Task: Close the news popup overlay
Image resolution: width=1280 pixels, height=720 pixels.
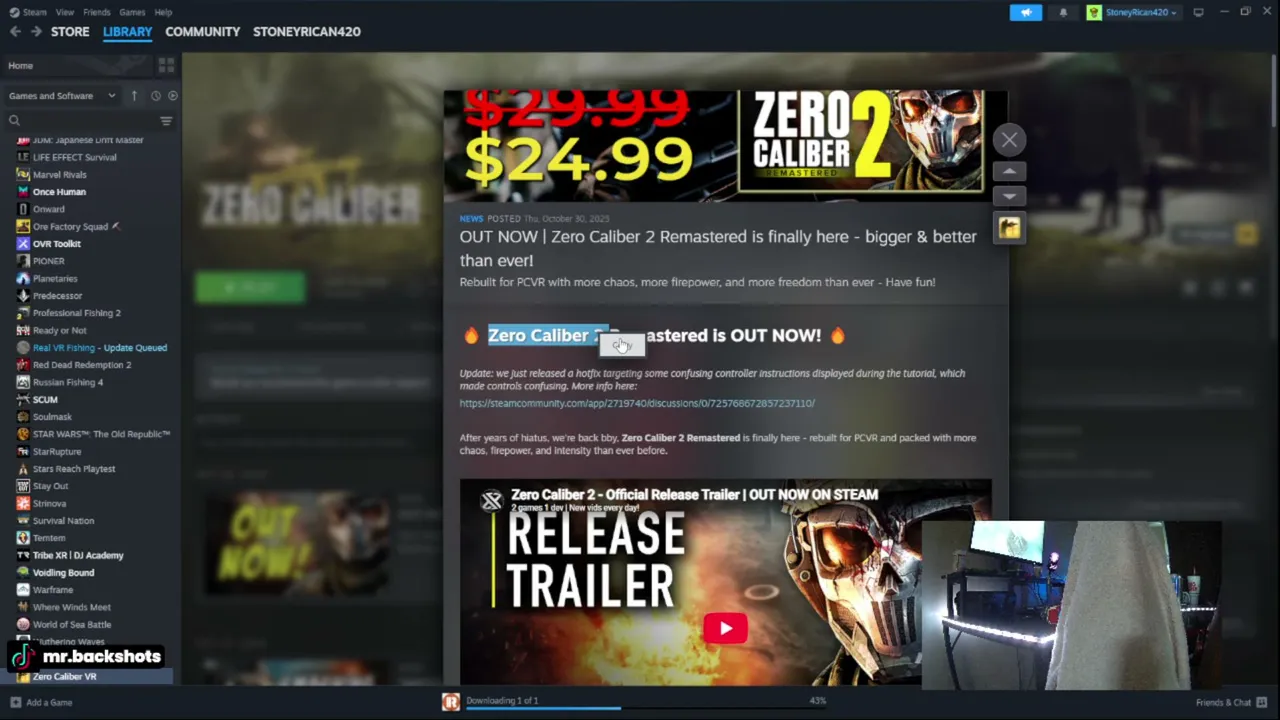Action: [x=1009, y=141]
